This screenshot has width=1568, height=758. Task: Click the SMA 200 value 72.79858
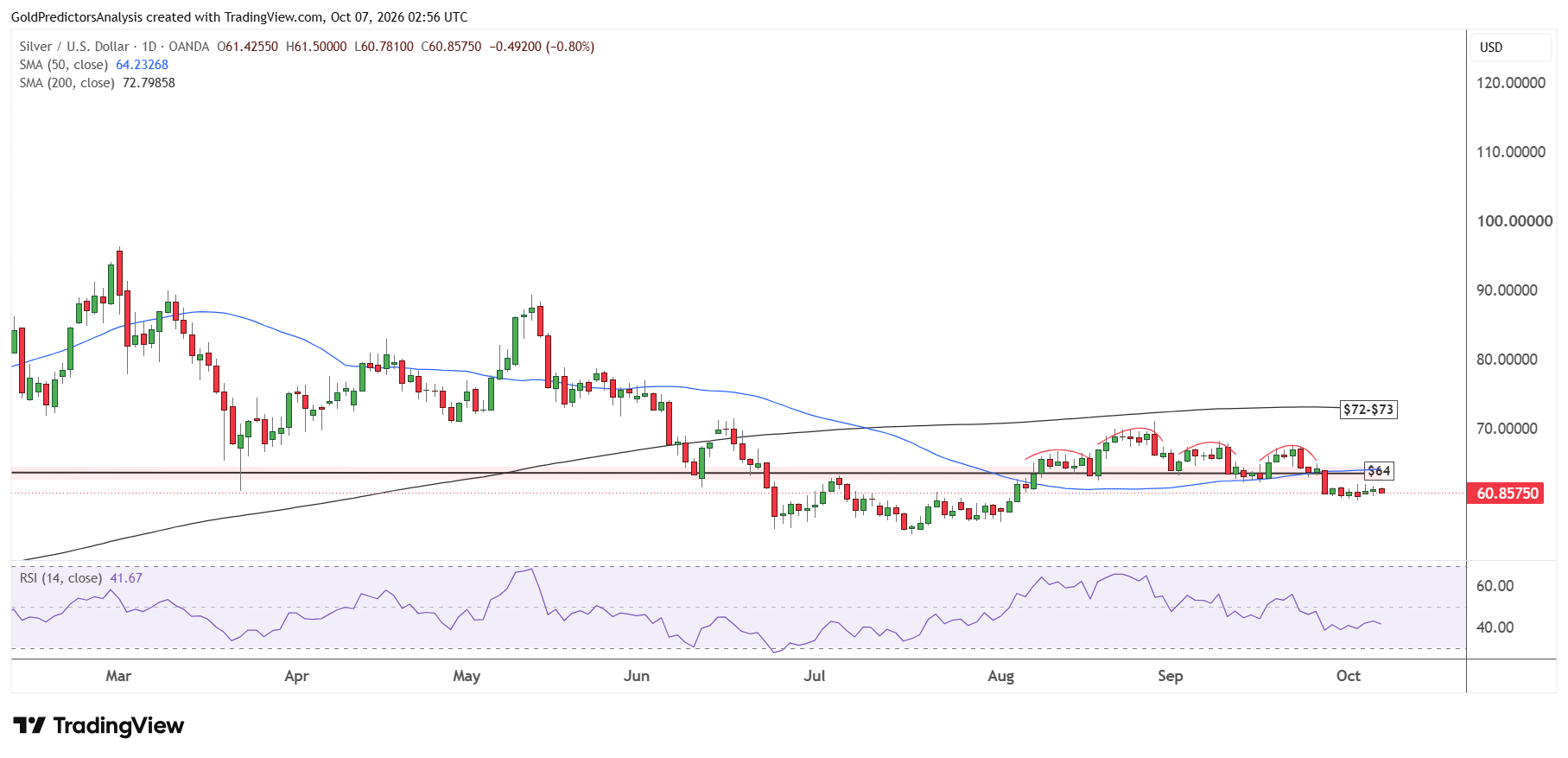pyautogui.click(x=149, y=83)
